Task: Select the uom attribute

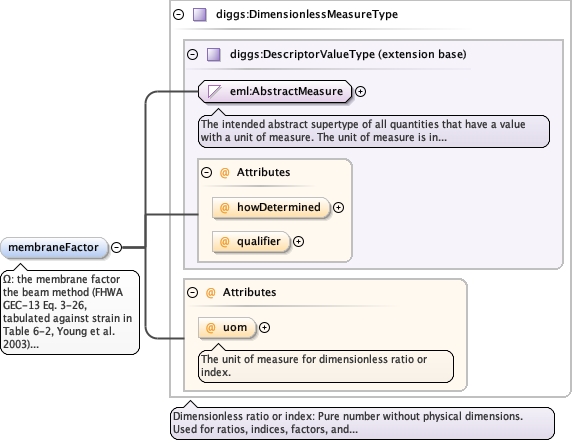Action: pos(227,327)
